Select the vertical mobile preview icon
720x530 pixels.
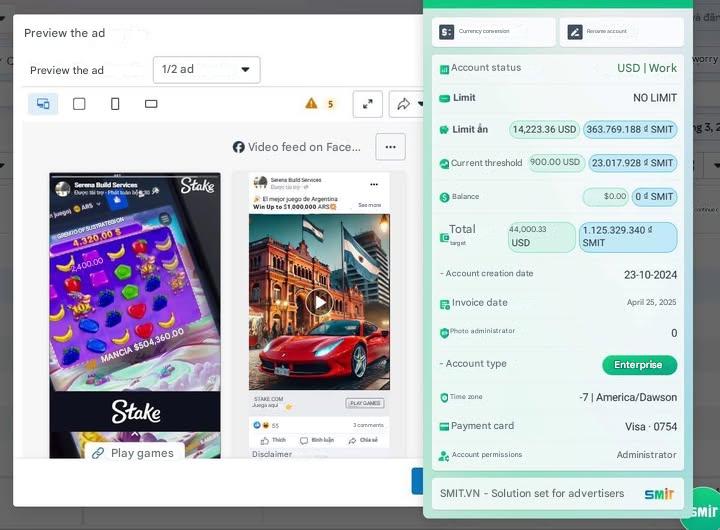click(115, 104)
